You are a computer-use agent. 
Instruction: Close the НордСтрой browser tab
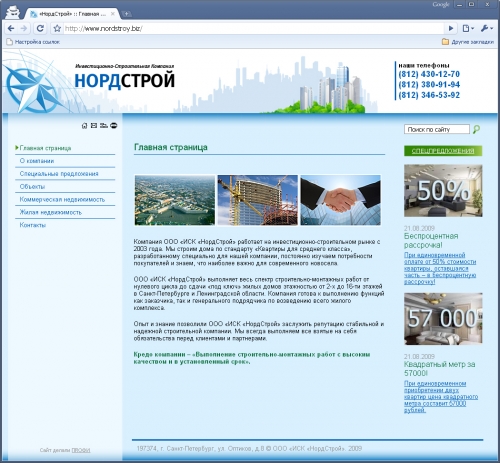tap(113, 14)
